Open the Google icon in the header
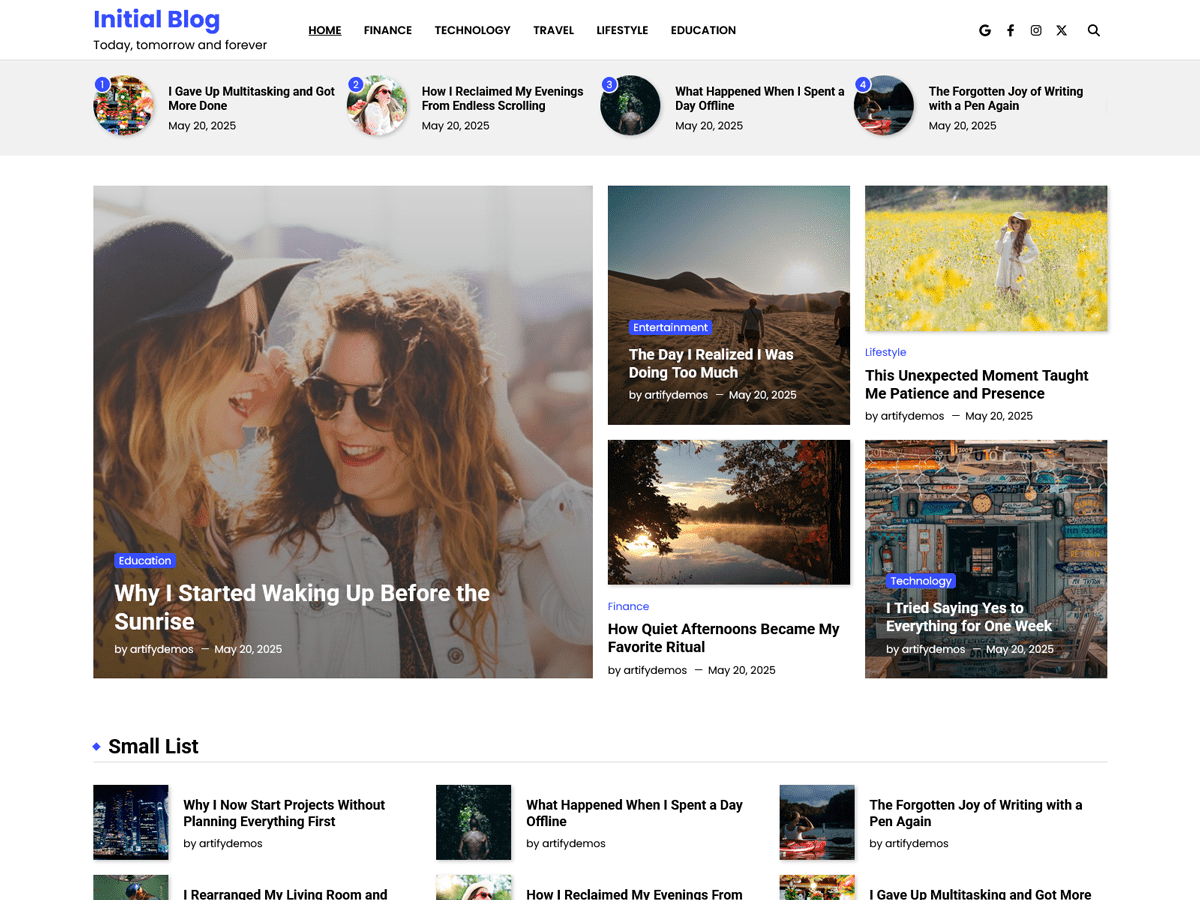 tap(985, 30)
